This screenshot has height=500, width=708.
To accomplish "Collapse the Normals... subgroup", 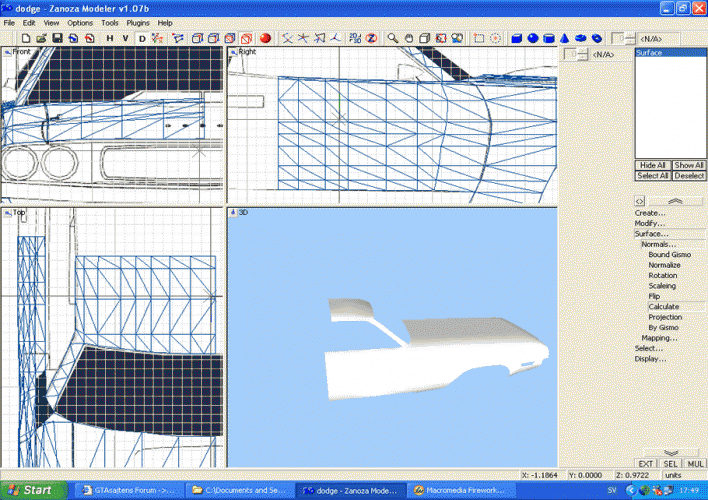I will (x=658, y=244).
